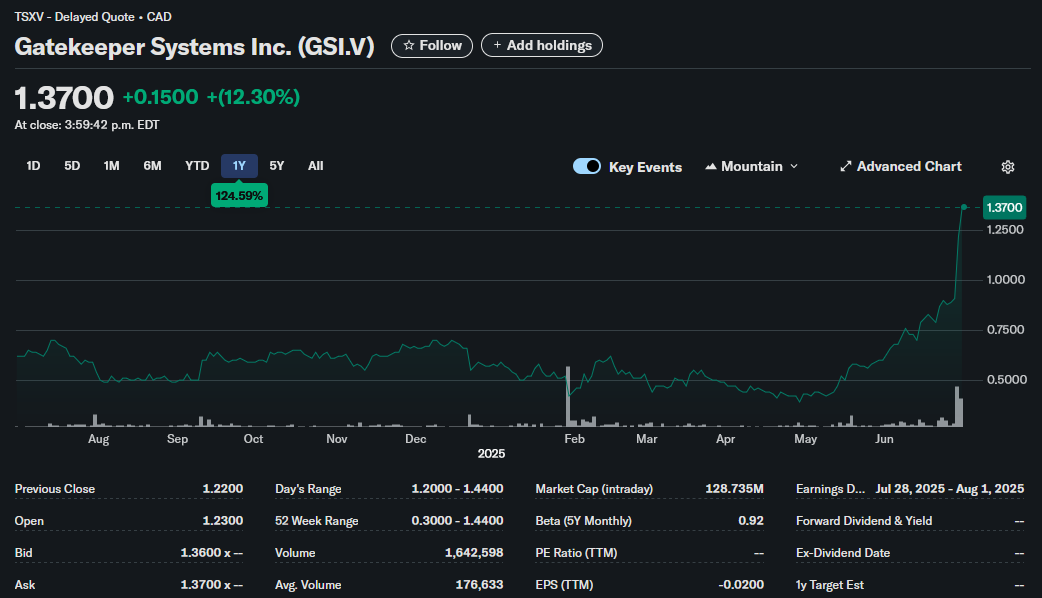Click the 124.59% return badge
Viewport: 1042px width, 598px height.
[x=239, y=196]
